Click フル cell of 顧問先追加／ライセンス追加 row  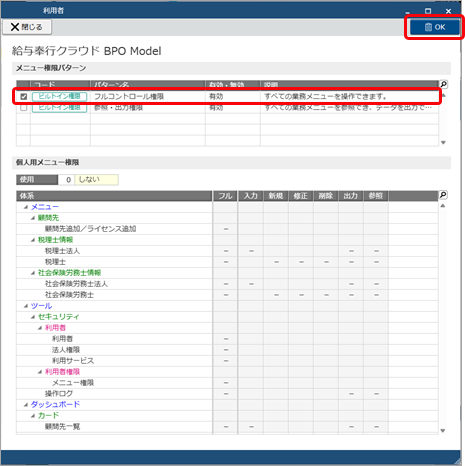(226, 229)
